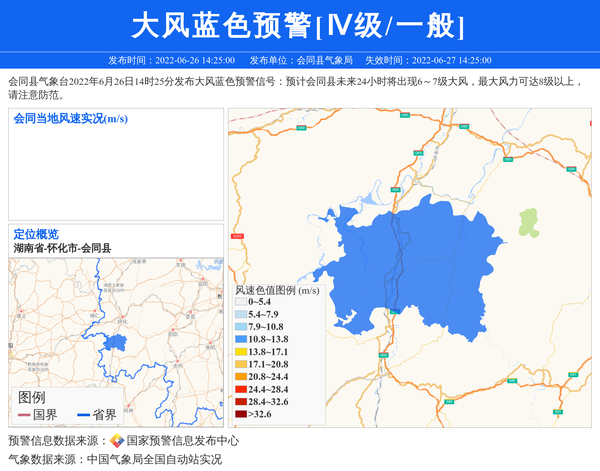Click the 定位概览 heading
The width and height of the screenshot is (600, 471).
click(x=36, y=234)
